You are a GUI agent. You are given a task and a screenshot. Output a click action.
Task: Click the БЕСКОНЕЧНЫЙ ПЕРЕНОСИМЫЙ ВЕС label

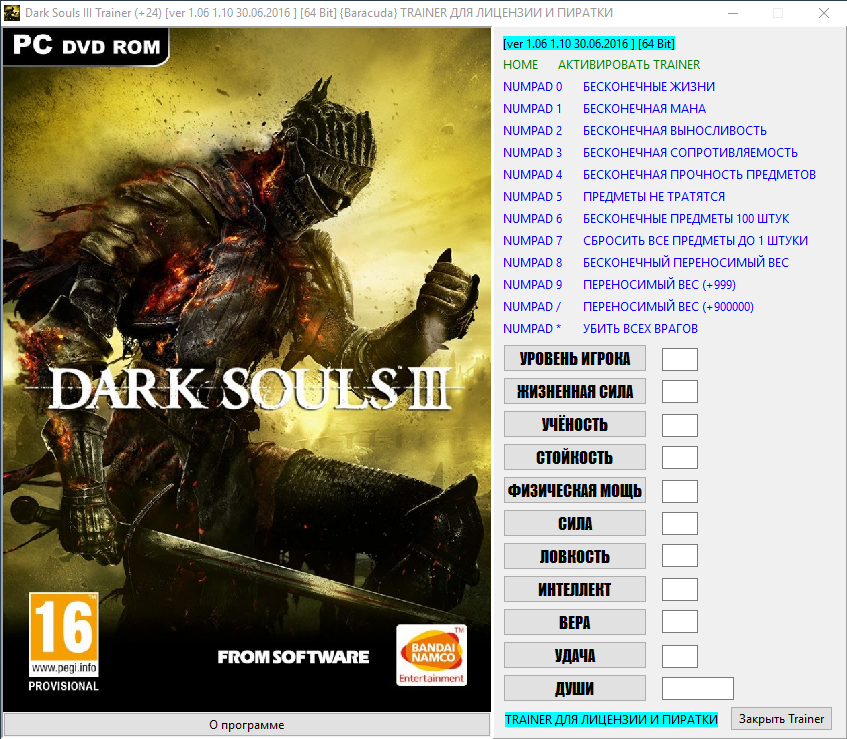[x=685, y=263]
